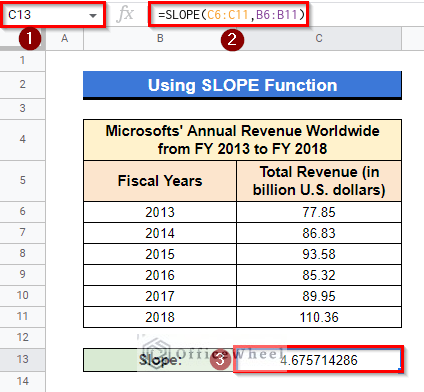Select row 1 header

click(x=22, y=61)
